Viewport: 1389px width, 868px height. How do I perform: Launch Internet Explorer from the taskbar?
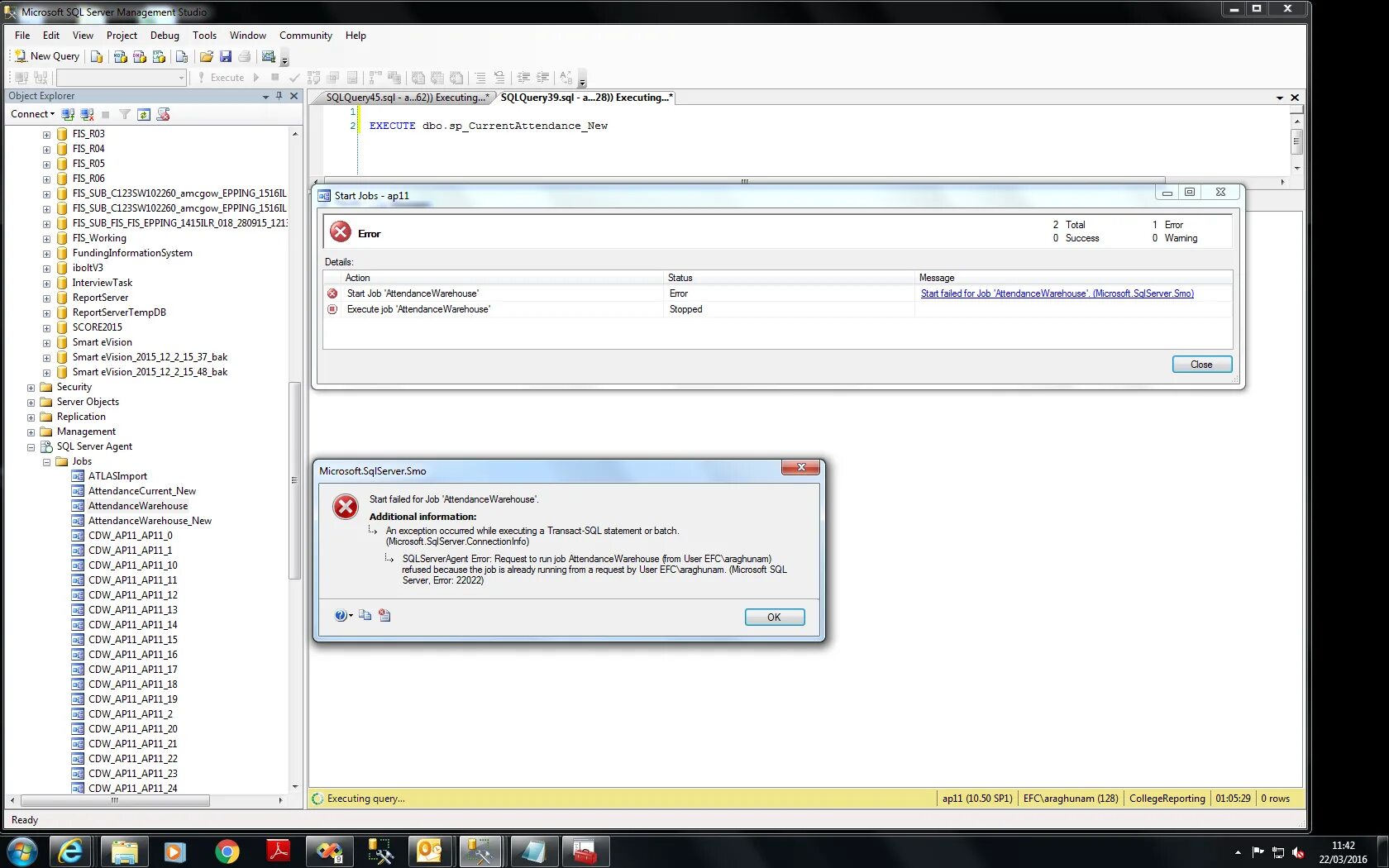(x=70, y=851)
